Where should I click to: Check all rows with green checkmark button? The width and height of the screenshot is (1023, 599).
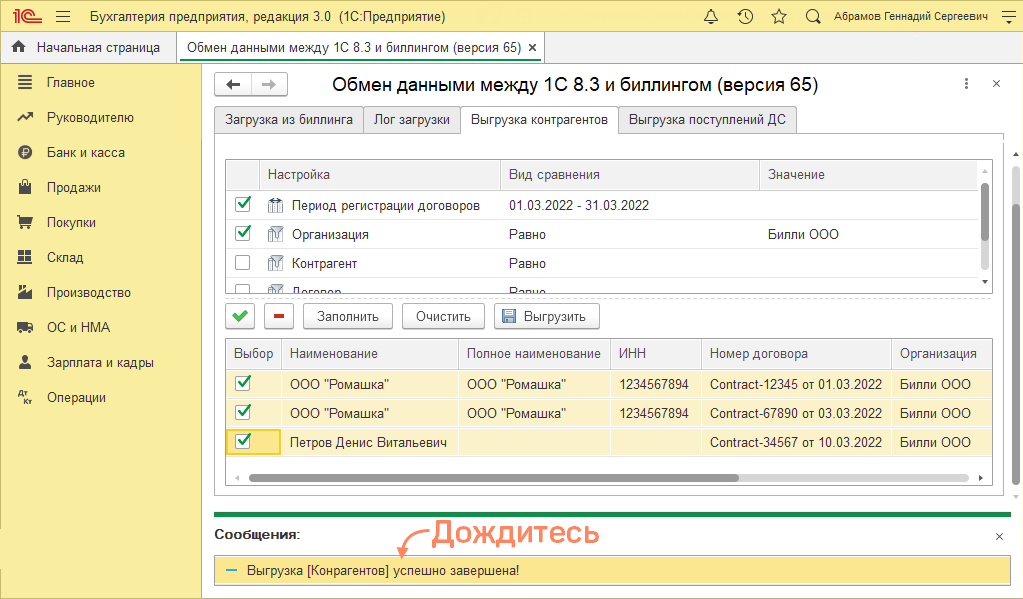pos(240,316)
